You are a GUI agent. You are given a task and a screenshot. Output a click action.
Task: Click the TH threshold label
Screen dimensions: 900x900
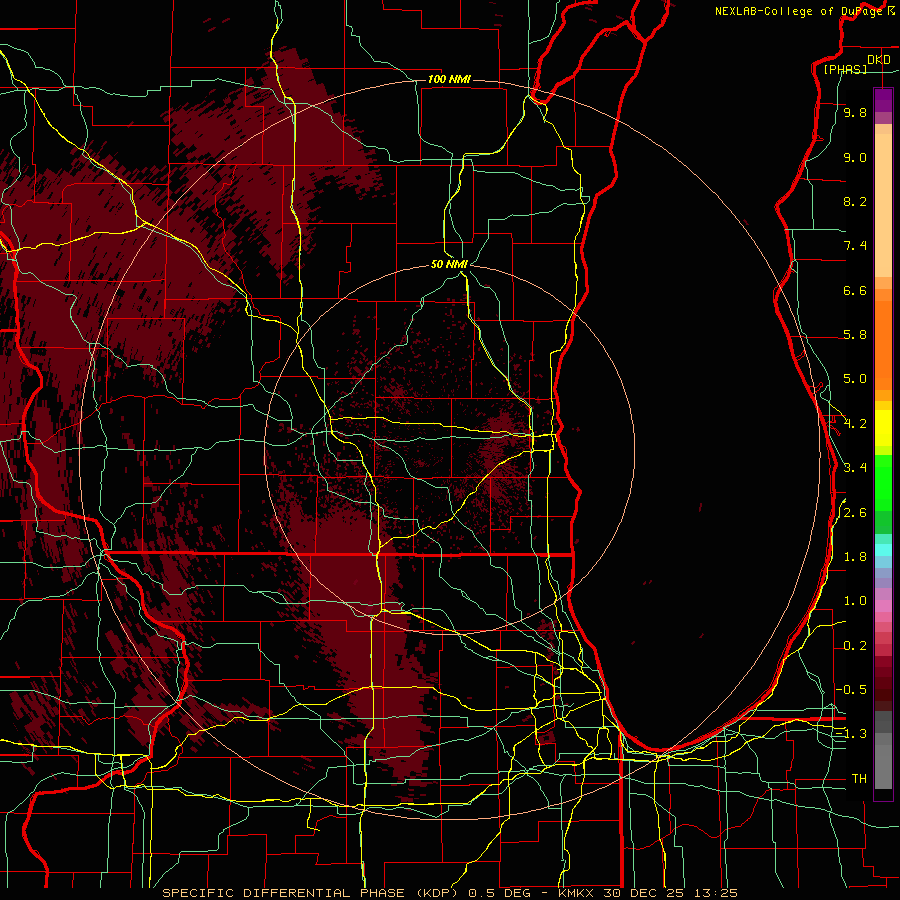point(859,779)
